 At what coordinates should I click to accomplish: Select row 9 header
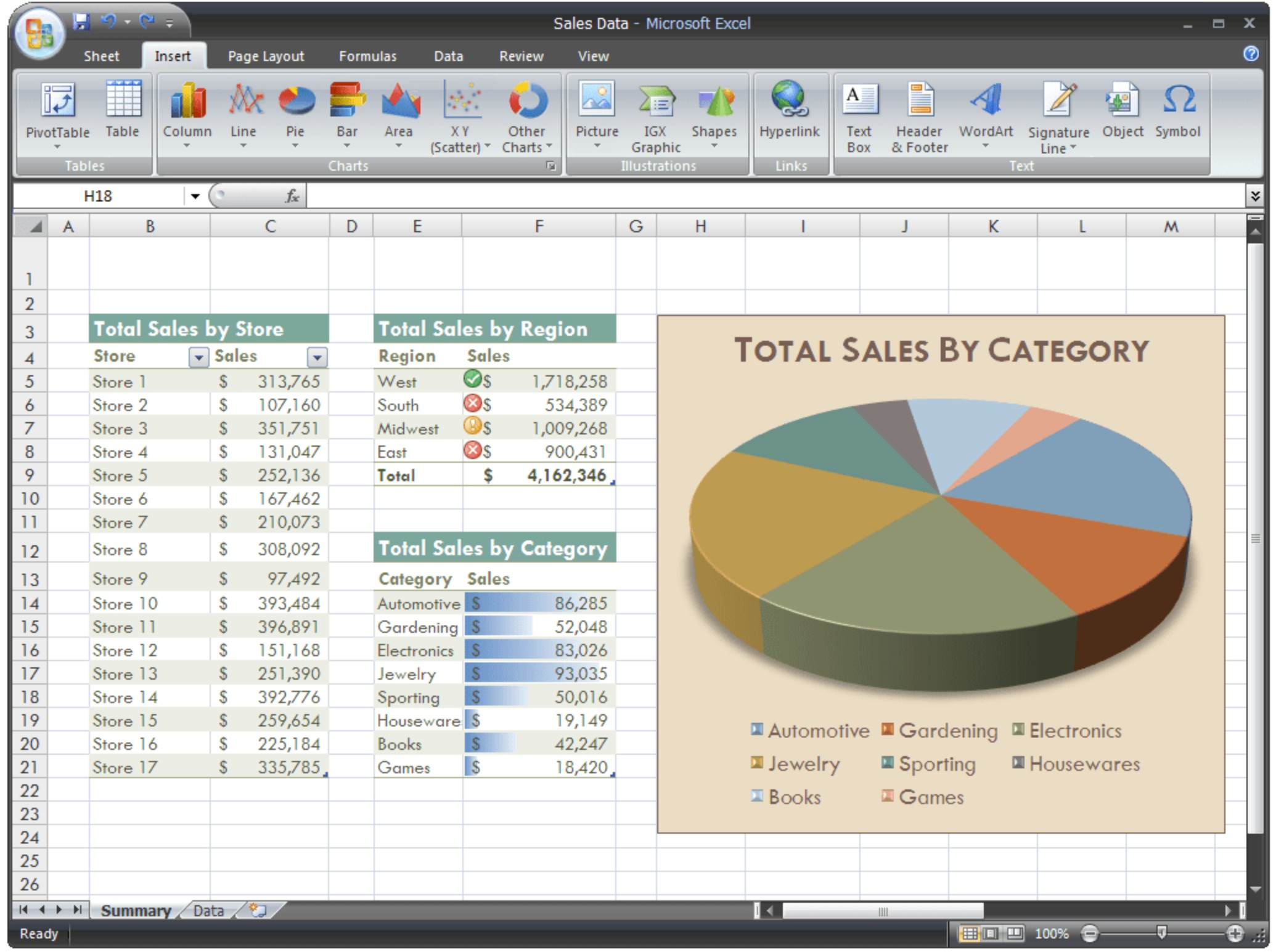pyautogui.click(x=30, y=475)
